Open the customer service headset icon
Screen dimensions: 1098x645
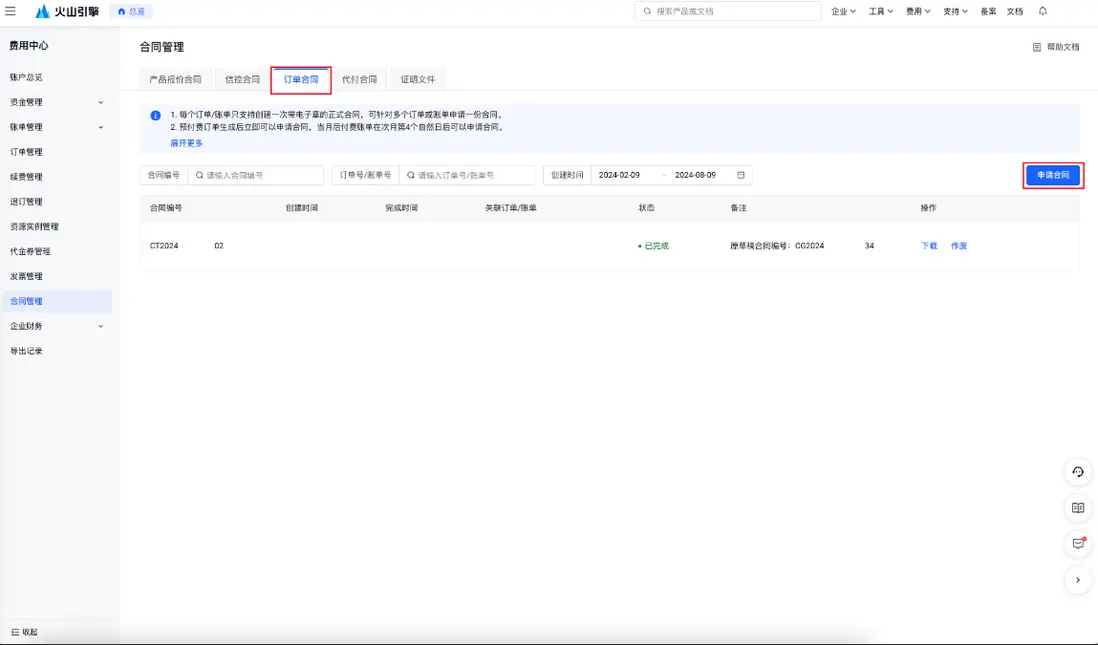coord(1078,472)
